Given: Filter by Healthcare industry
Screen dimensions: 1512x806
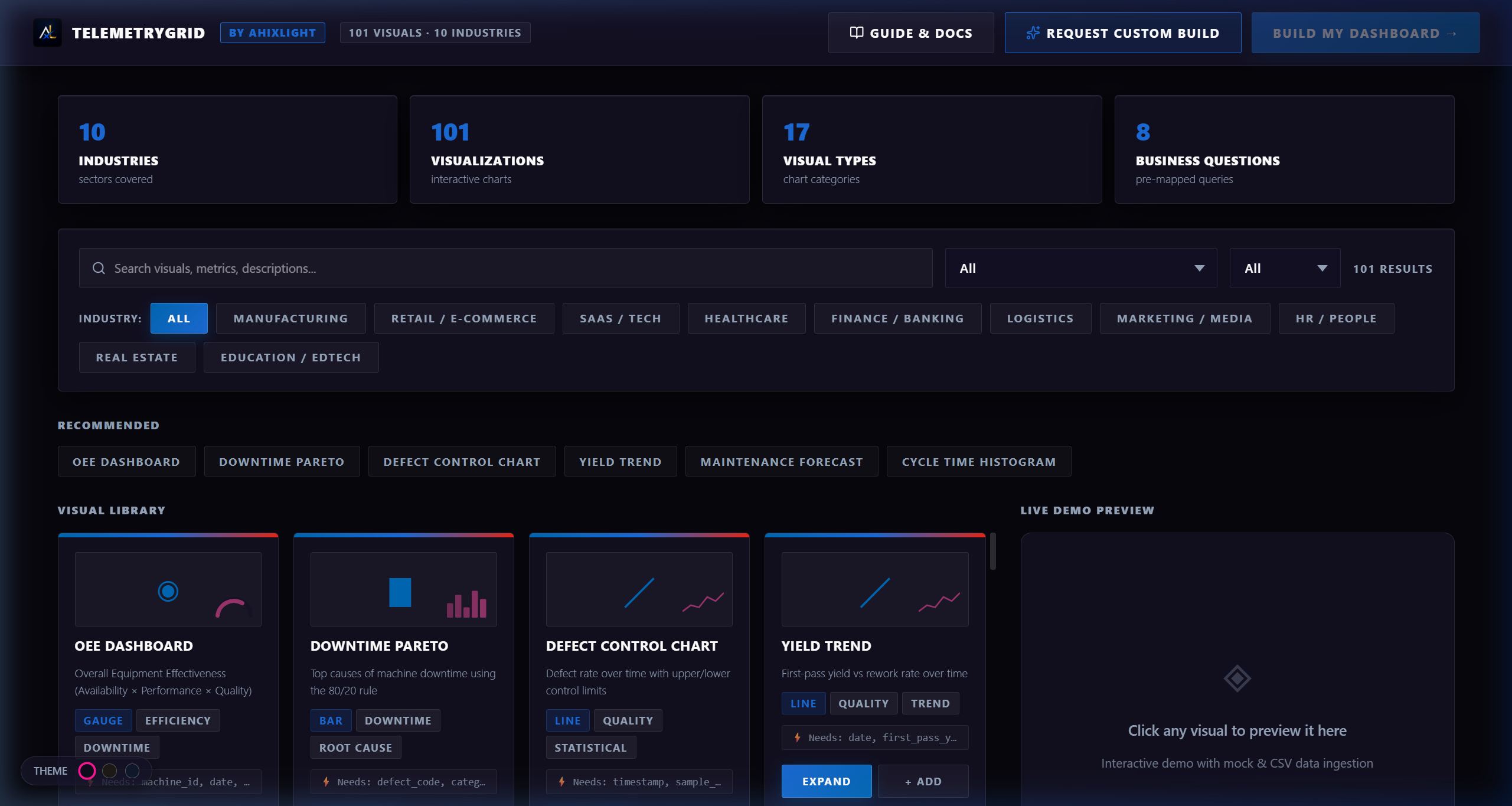Looking at the screenshot, I should pos(746,318).
